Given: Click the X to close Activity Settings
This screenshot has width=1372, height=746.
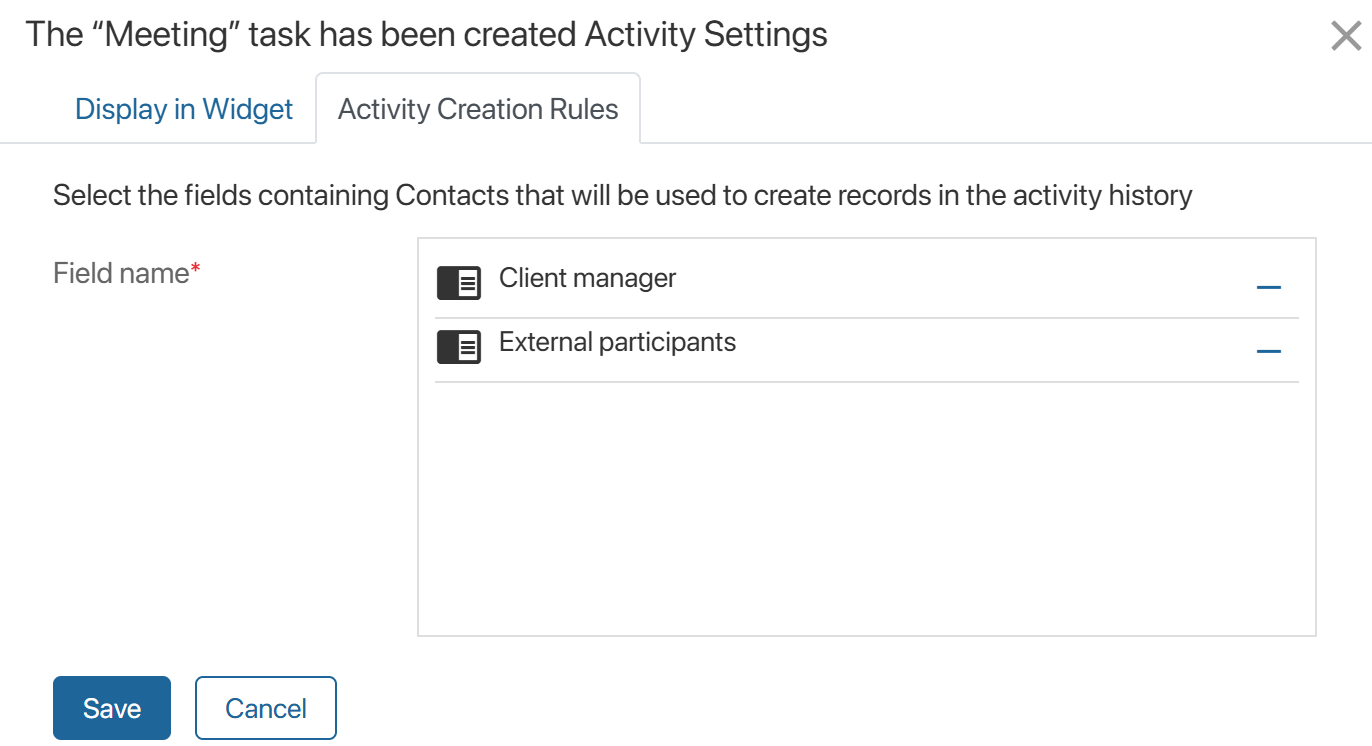Looking at the screenshot, I should click(1345, 35).
